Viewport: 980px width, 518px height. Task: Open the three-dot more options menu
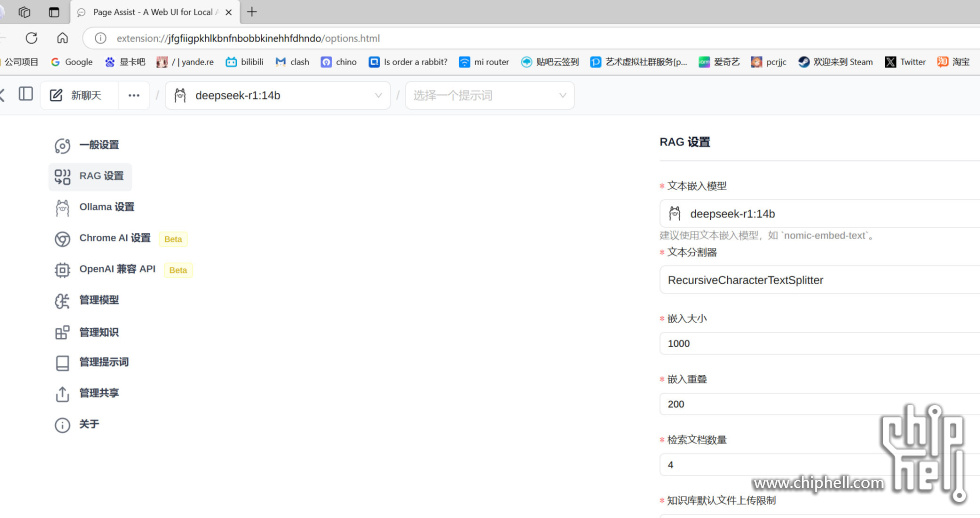[134, 96]
